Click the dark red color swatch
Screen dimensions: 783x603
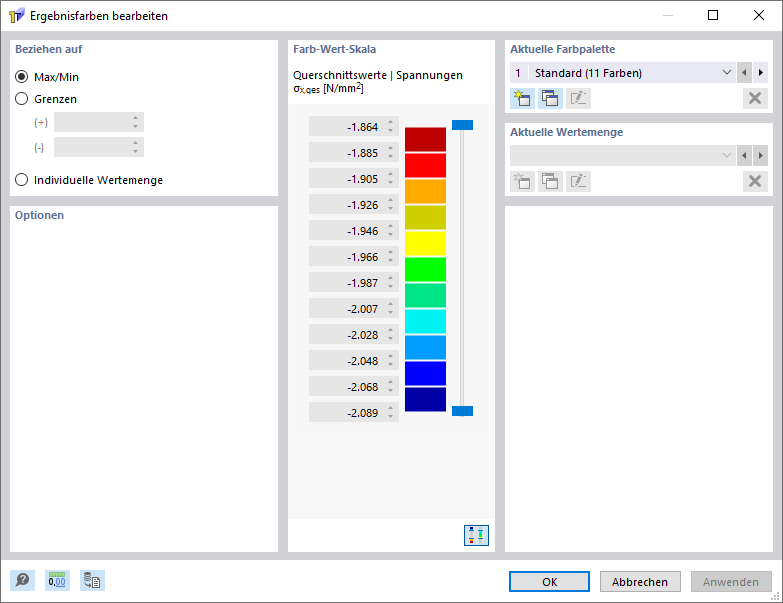(x=425, y=140)
